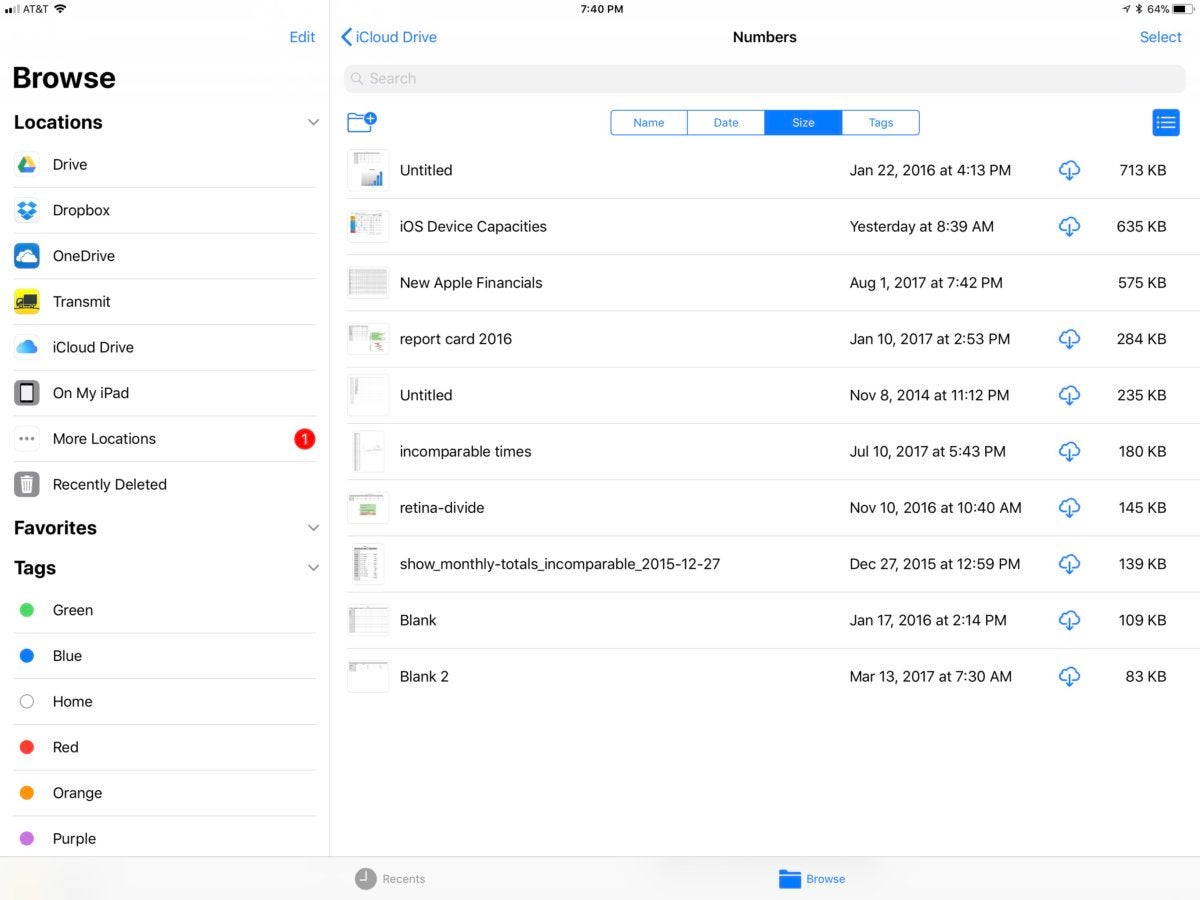Tap the 7:40 PM clock in status bar

click(601, 9)
